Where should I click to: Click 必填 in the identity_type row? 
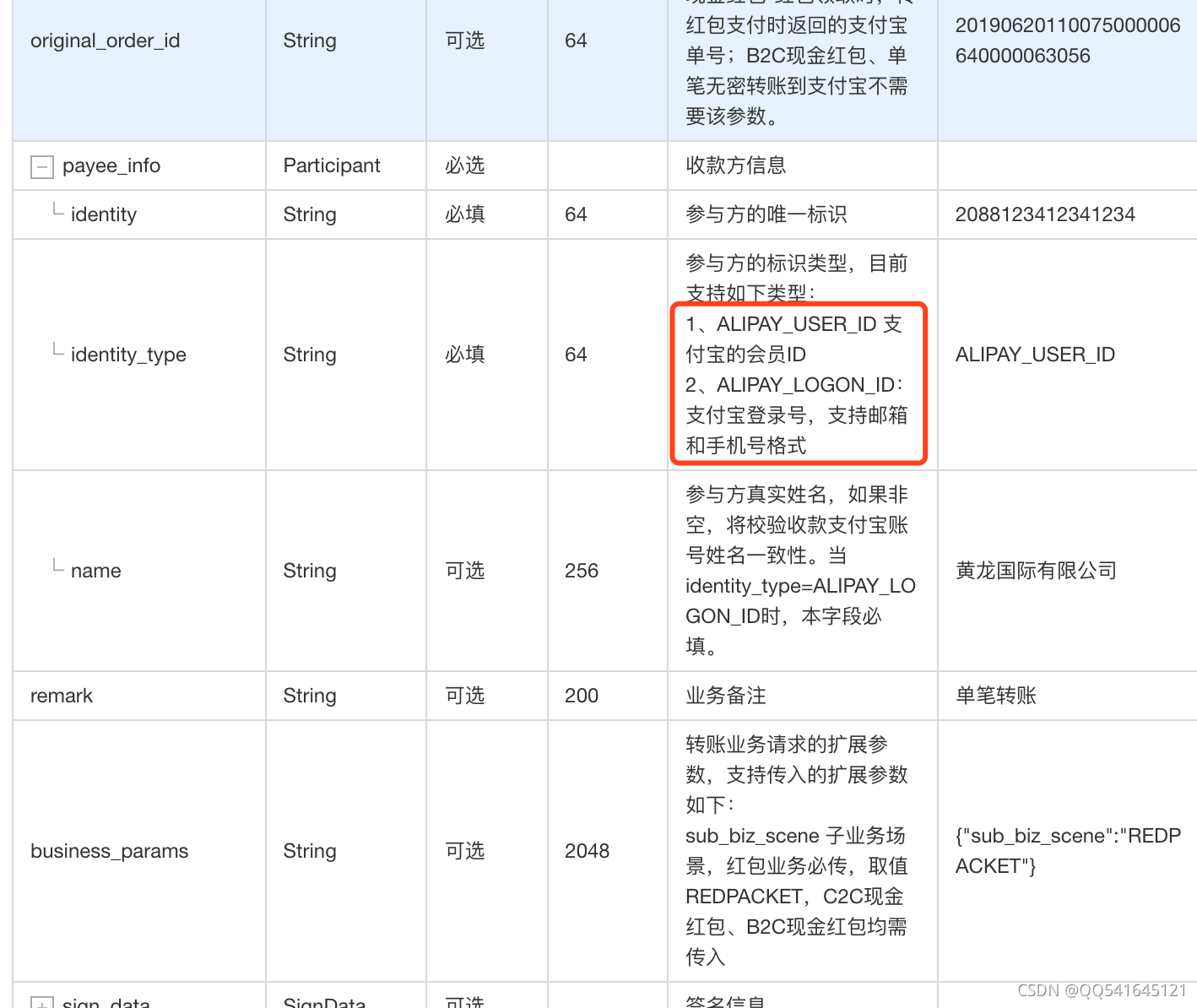click(465, 355)
